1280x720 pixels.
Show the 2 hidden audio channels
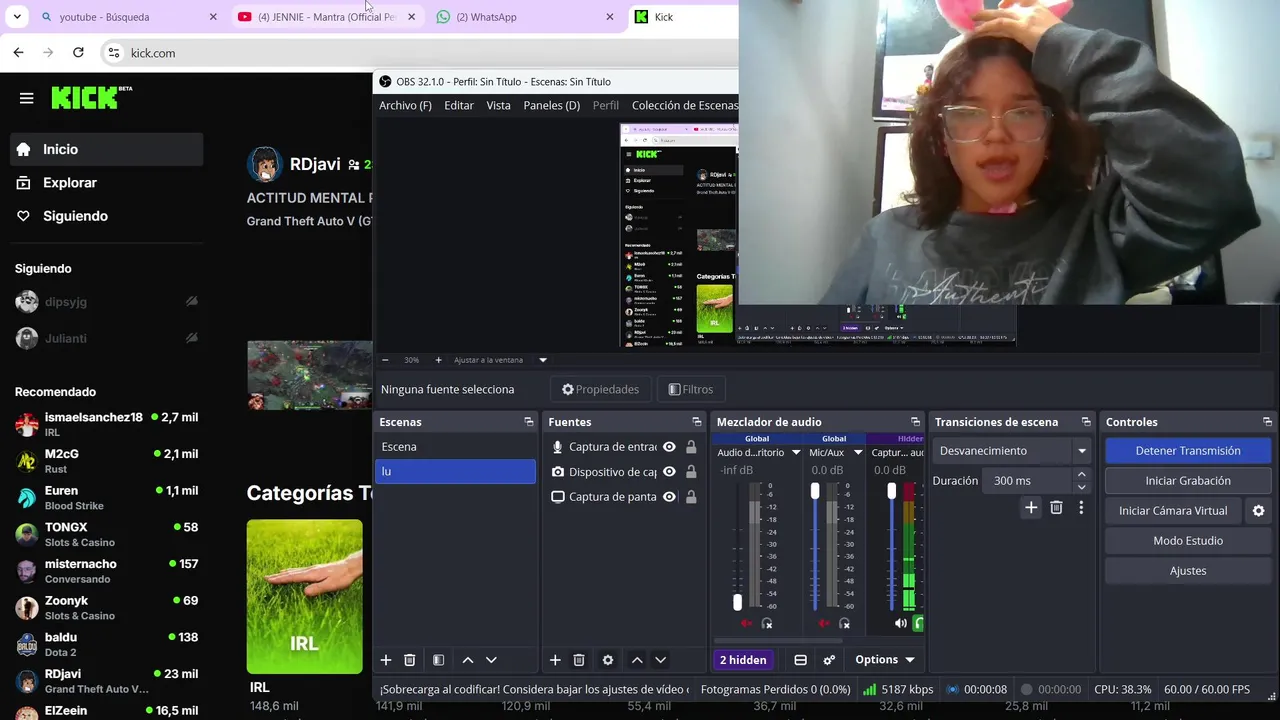[x=743, y=660]
